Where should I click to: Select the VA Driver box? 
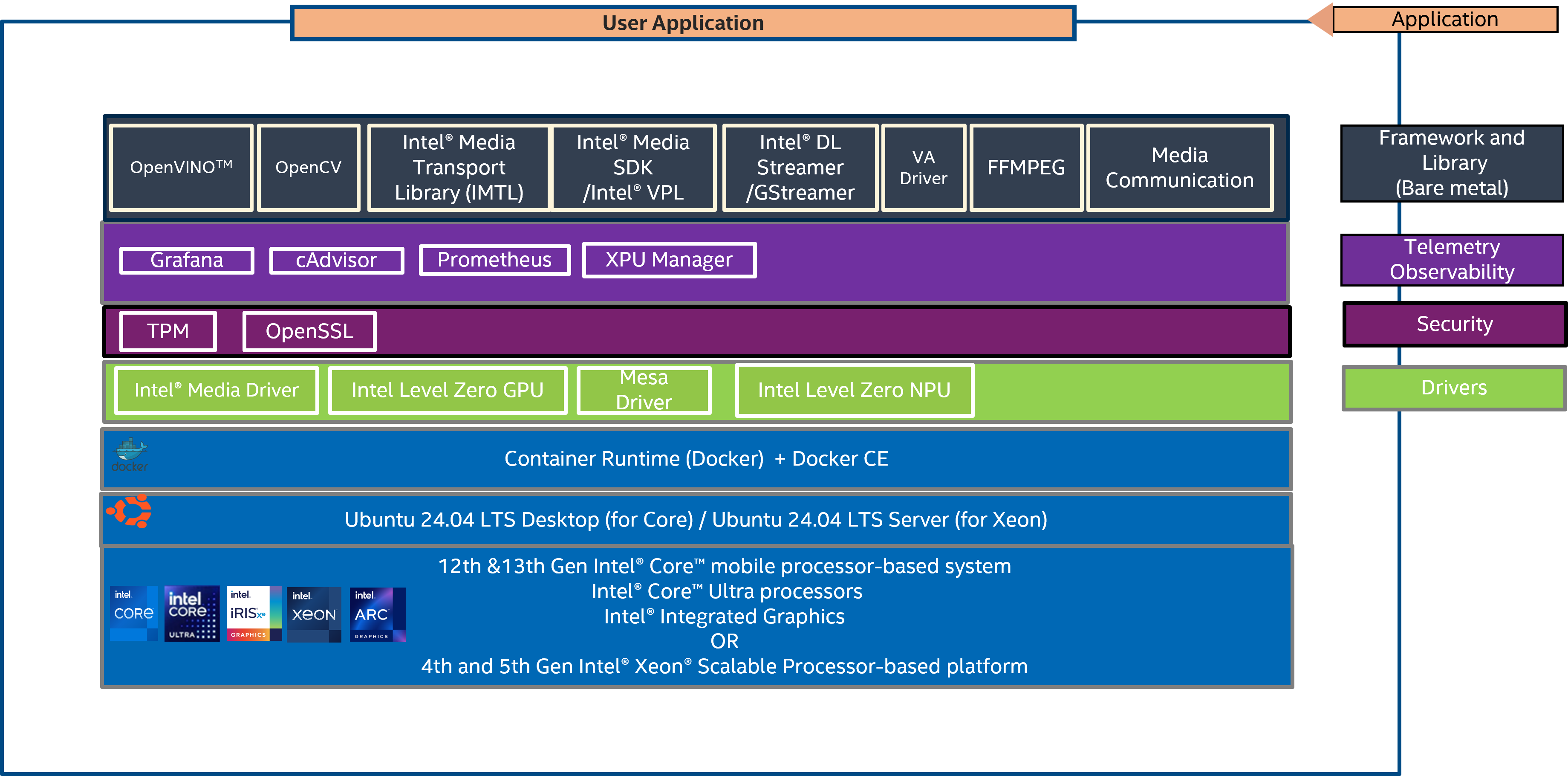pyautogui.click(x=924, y=168)
